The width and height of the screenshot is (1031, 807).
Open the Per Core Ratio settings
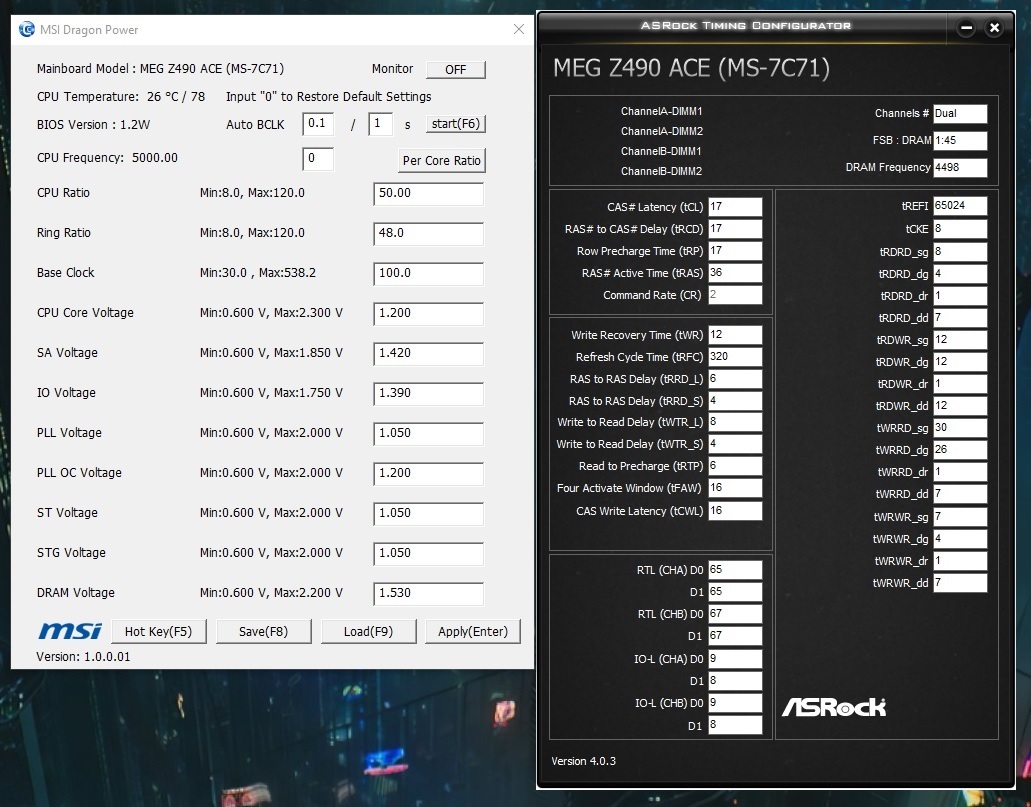(442, 160)
